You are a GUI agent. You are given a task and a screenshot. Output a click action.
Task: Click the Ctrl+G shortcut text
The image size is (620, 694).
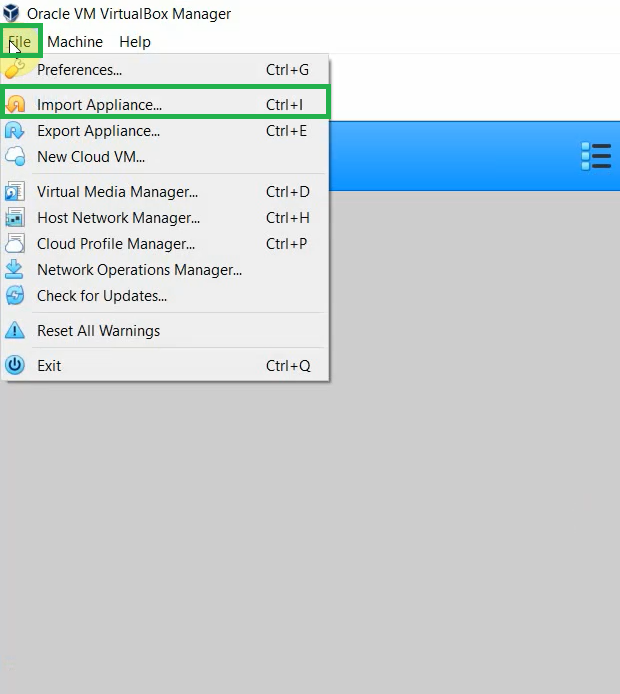(x=287, y=70)
